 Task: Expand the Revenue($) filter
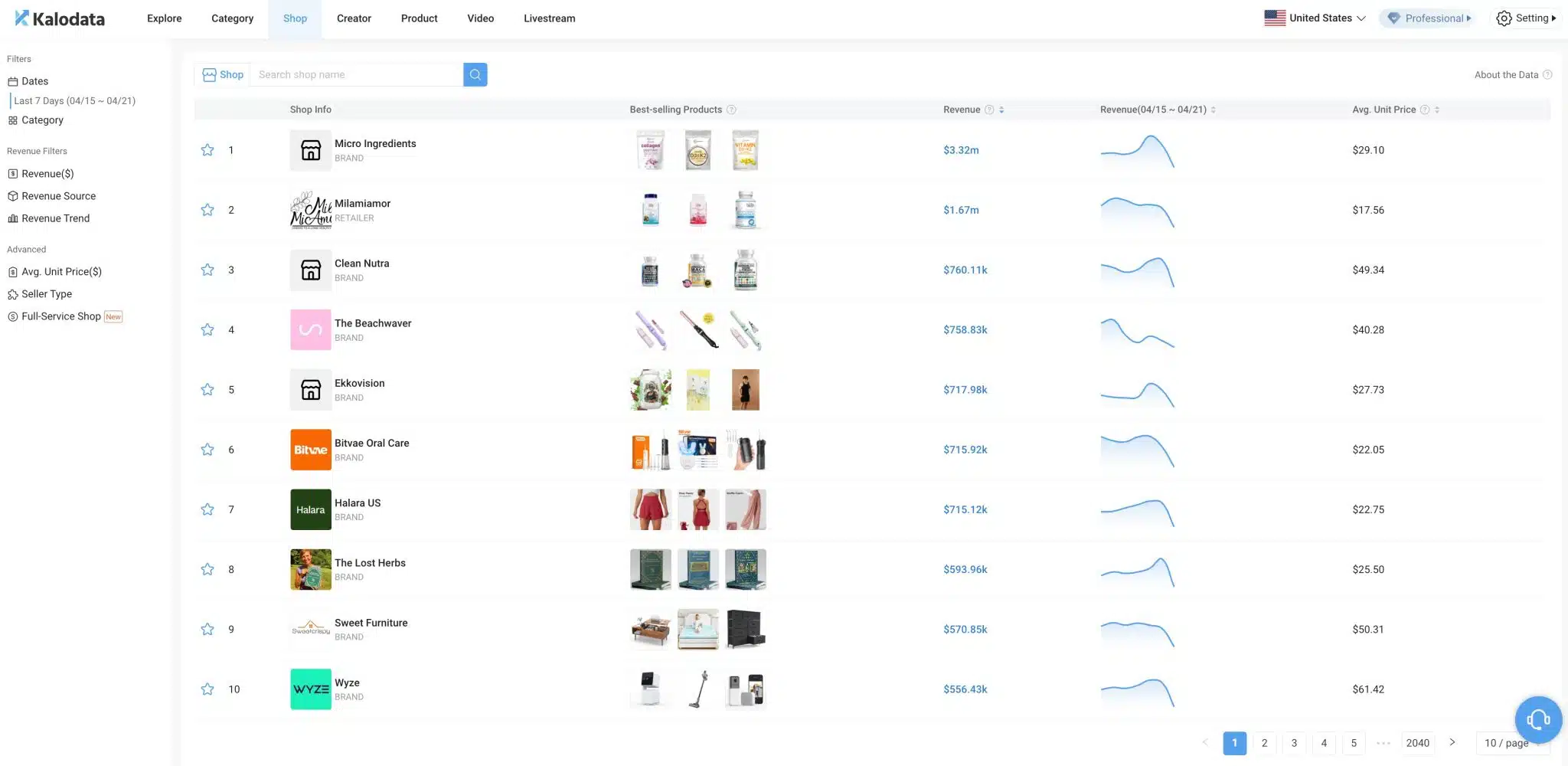[x=41, y=174]
